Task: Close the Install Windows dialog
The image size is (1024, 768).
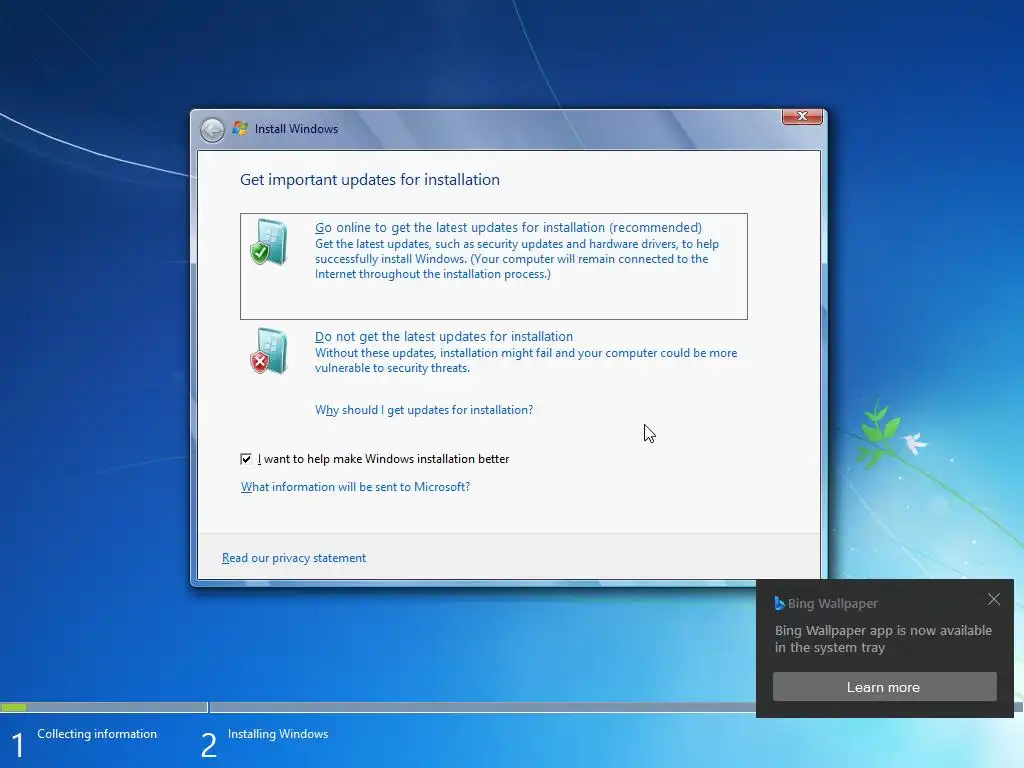Action: tap(802, 116)
